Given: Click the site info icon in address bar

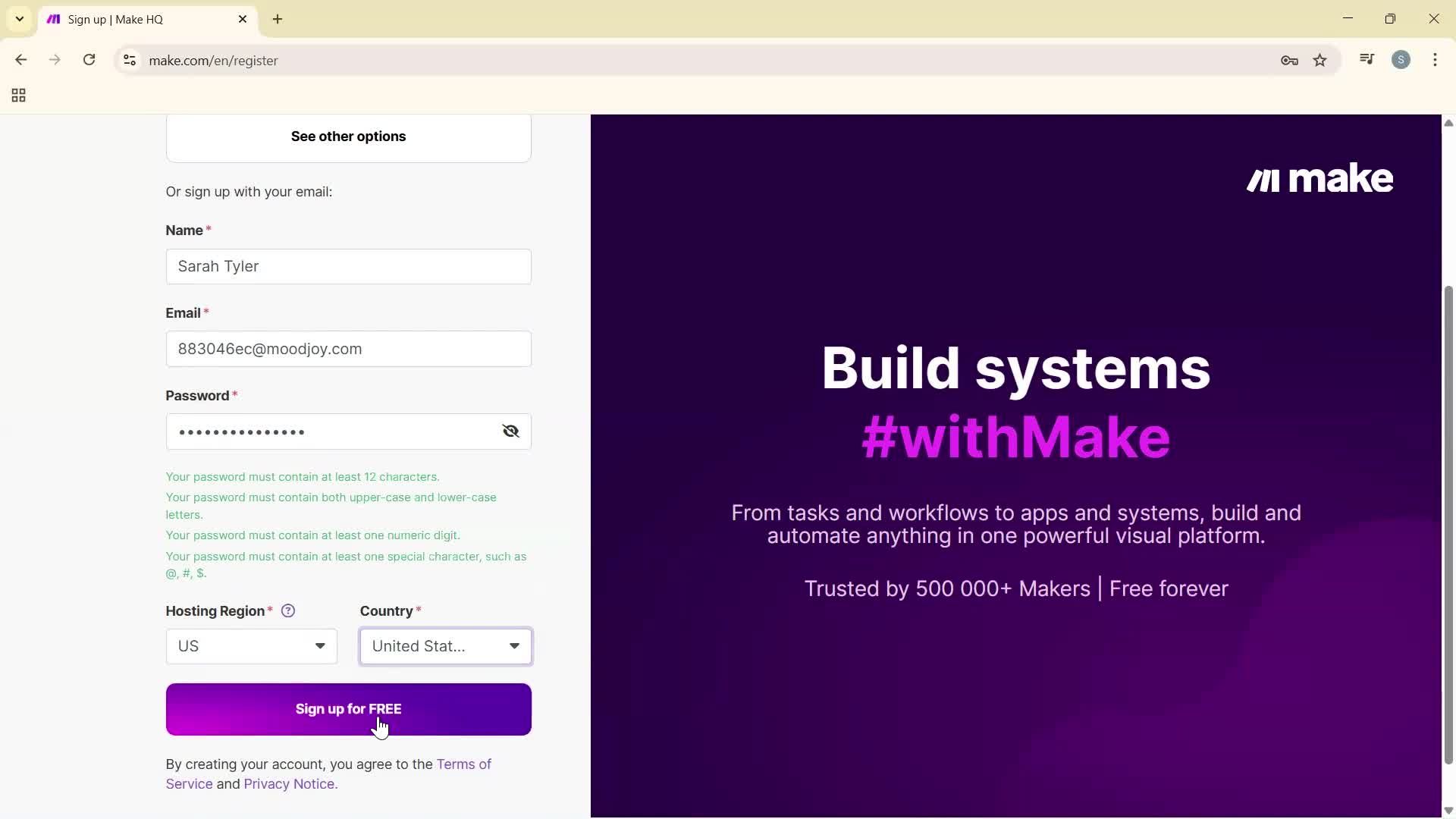Looking at the screenshot, I should (x=129, y=61).
